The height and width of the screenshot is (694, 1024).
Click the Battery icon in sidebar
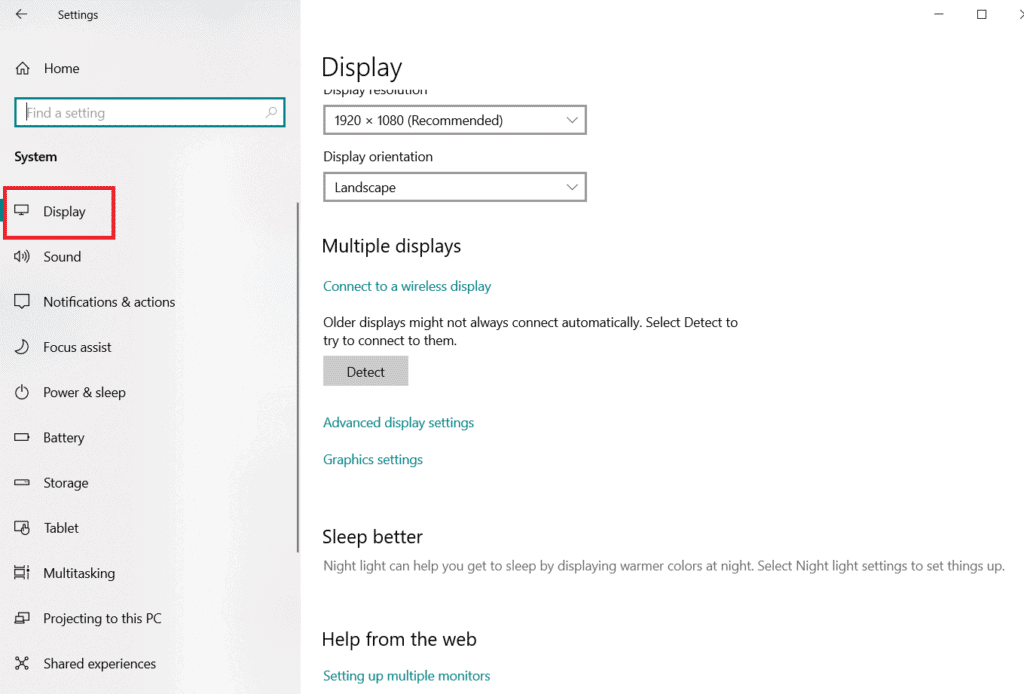[22, 438]
